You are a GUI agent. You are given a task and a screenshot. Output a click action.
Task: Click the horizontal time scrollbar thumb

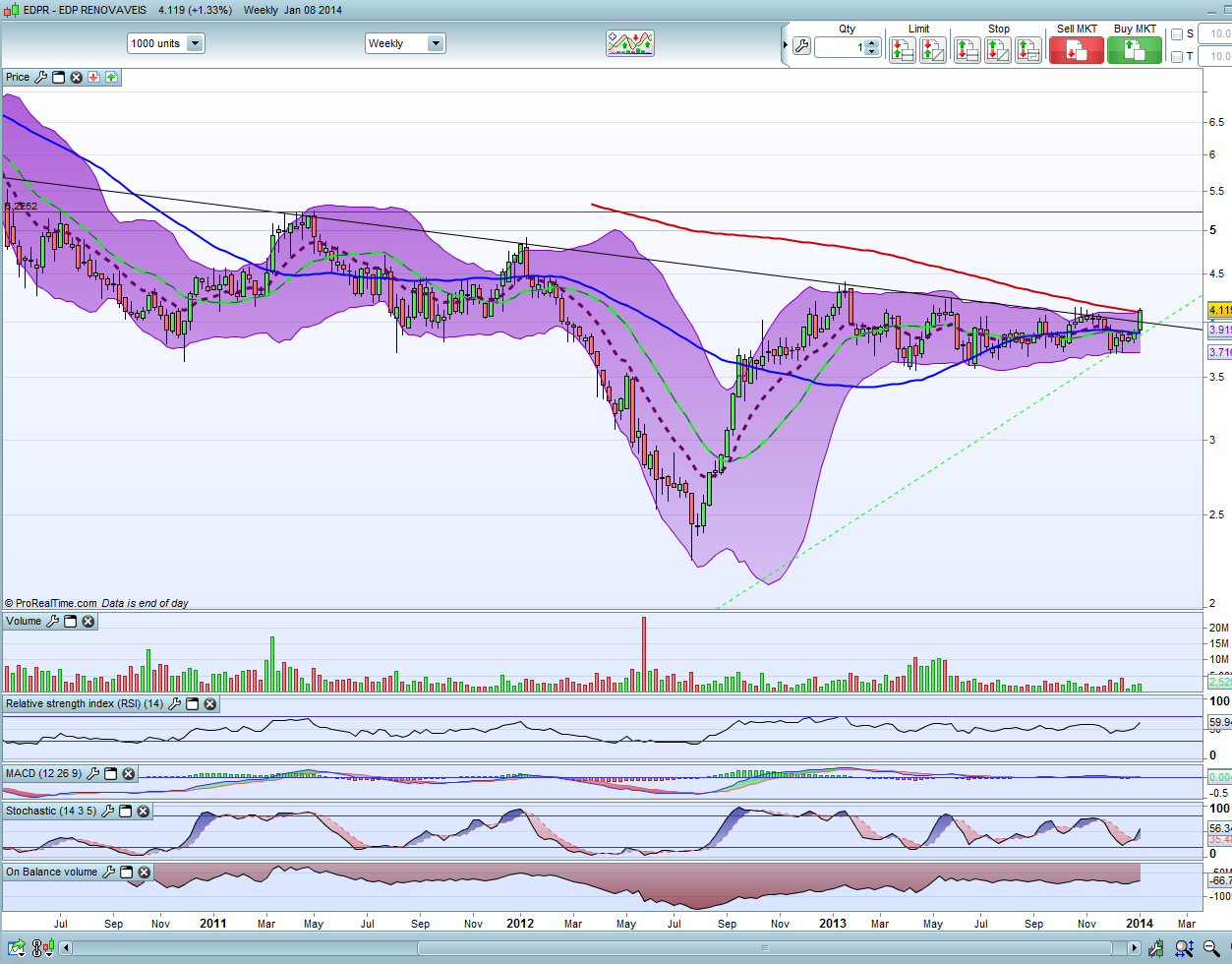coord(767,948)
